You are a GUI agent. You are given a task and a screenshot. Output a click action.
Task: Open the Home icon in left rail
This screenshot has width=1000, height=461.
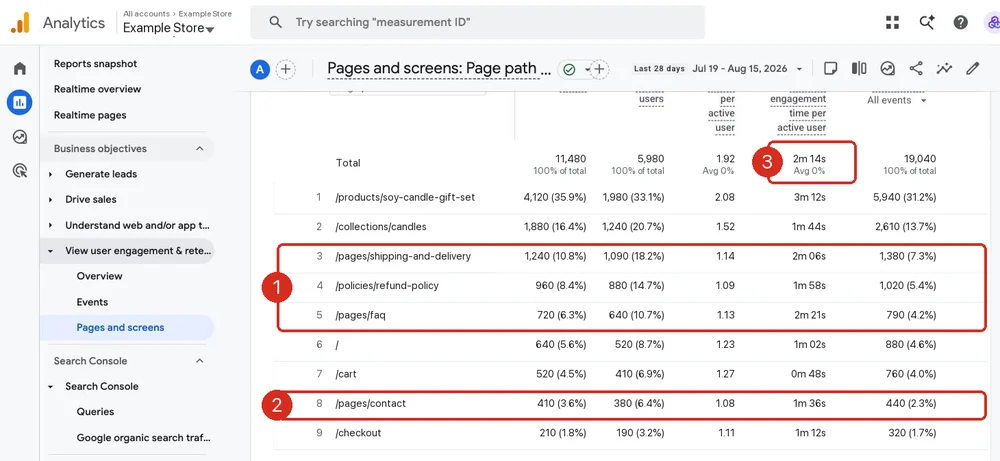click(x=20, y=68)
